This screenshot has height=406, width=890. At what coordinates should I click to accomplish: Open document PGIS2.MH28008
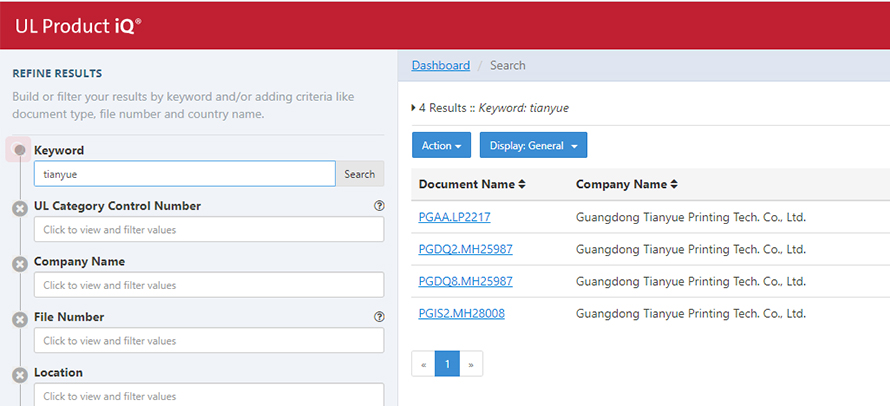[x=461, y=313]
